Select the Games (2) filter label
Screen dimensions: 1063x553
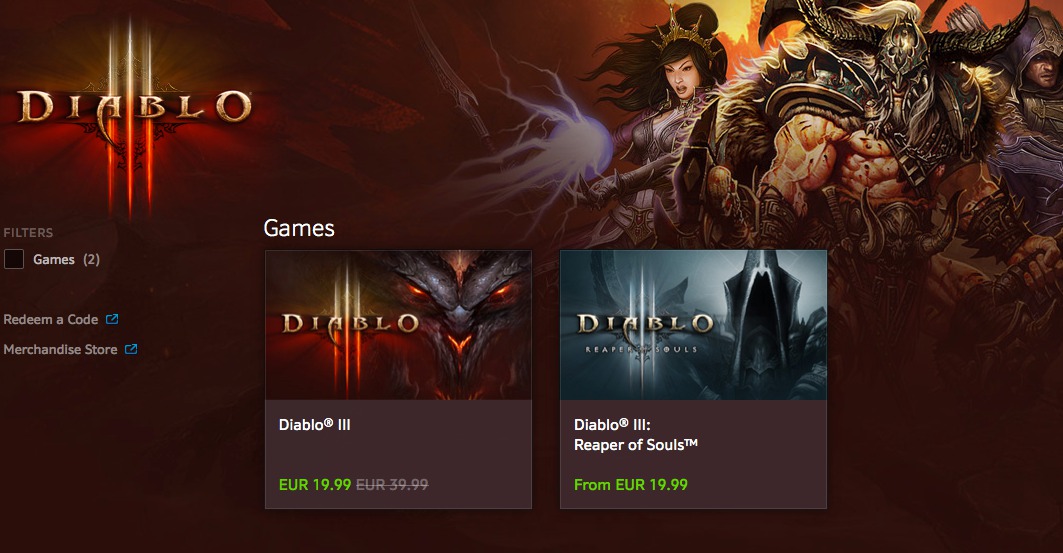(66, 260)
